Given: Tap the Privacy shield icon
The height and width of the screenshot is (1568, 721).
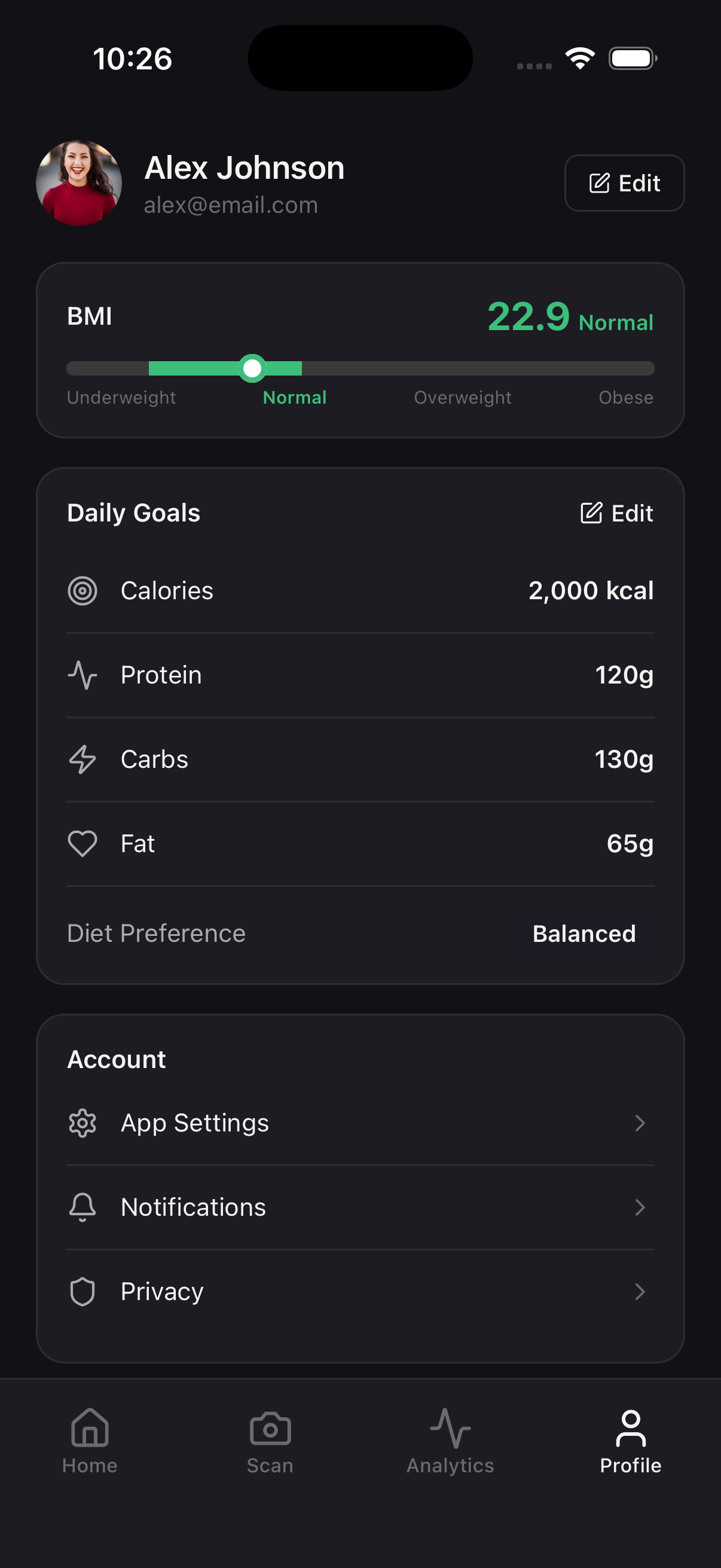Looking at the screenshot, I should tap(82, 1292).
